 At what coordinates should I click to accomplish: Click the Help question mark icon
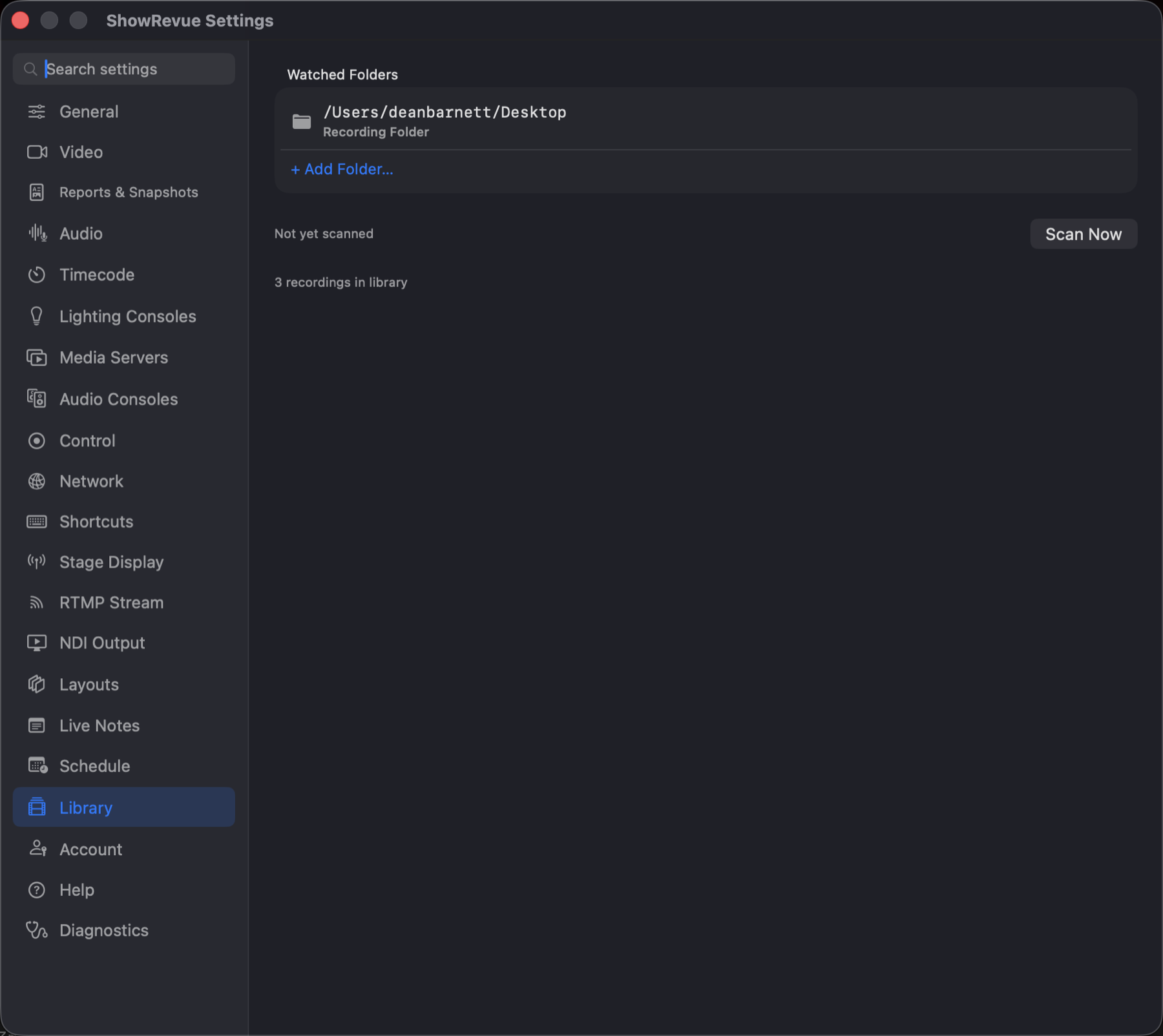pyautogui.click(x=37, y=890)
